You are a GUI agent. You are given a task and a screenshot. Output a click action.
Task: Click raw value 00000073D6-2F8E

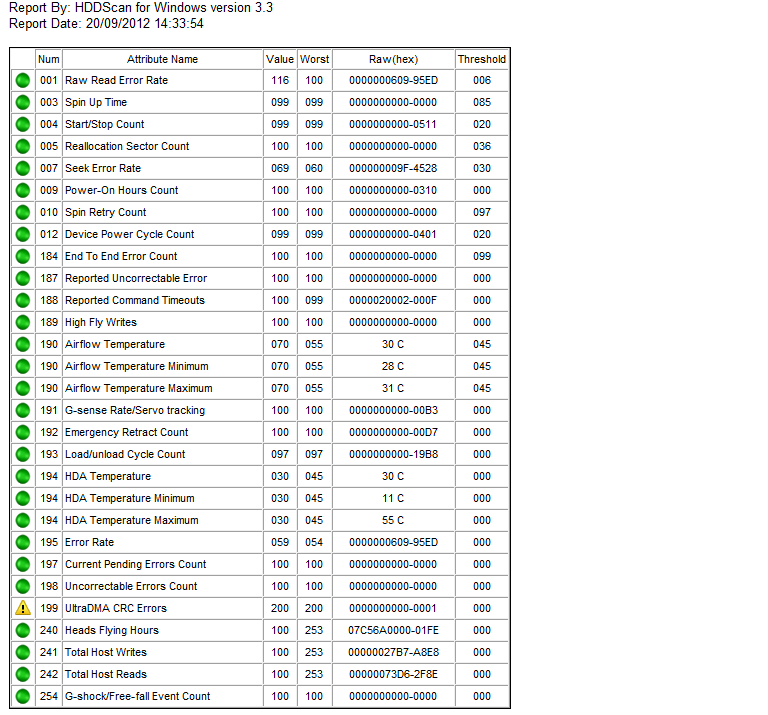[393, 674]
